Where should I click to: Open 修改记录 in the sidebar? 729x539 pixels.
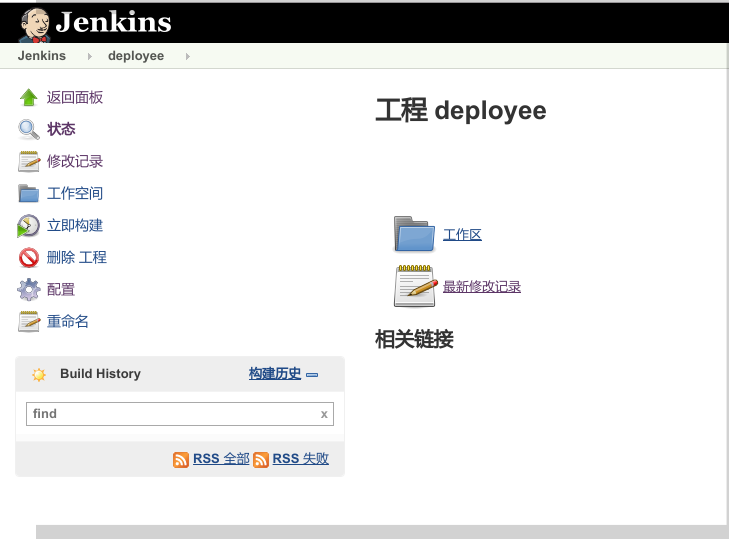(75, 161)
